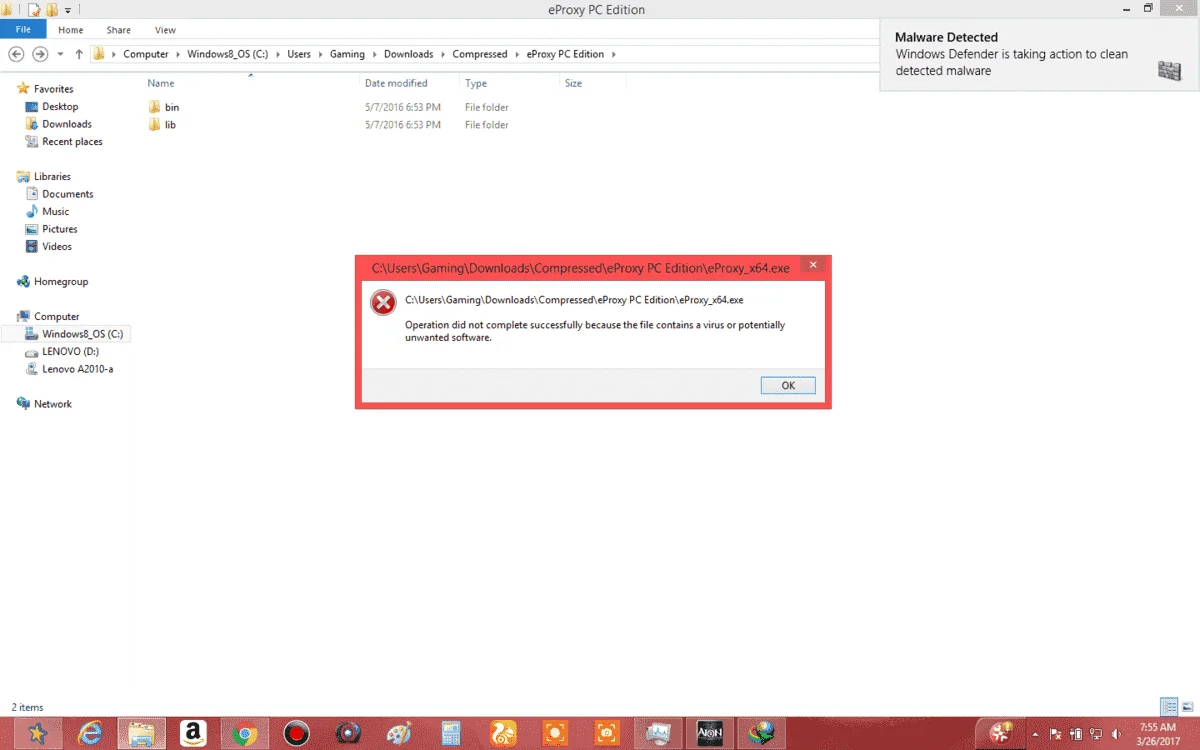
Task: Launch Google Chrome from the taskbar
Action: click(x=244, y=734)
